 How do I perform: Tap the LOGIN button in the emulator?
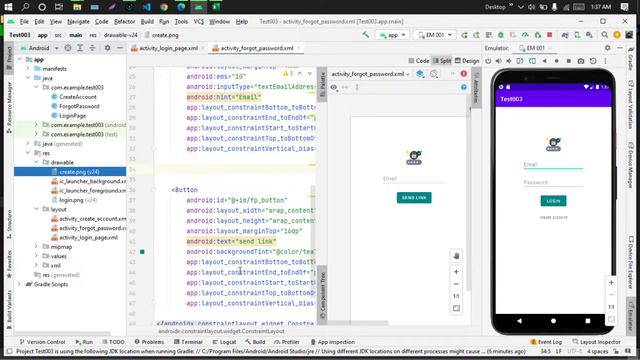click(553, 201)
